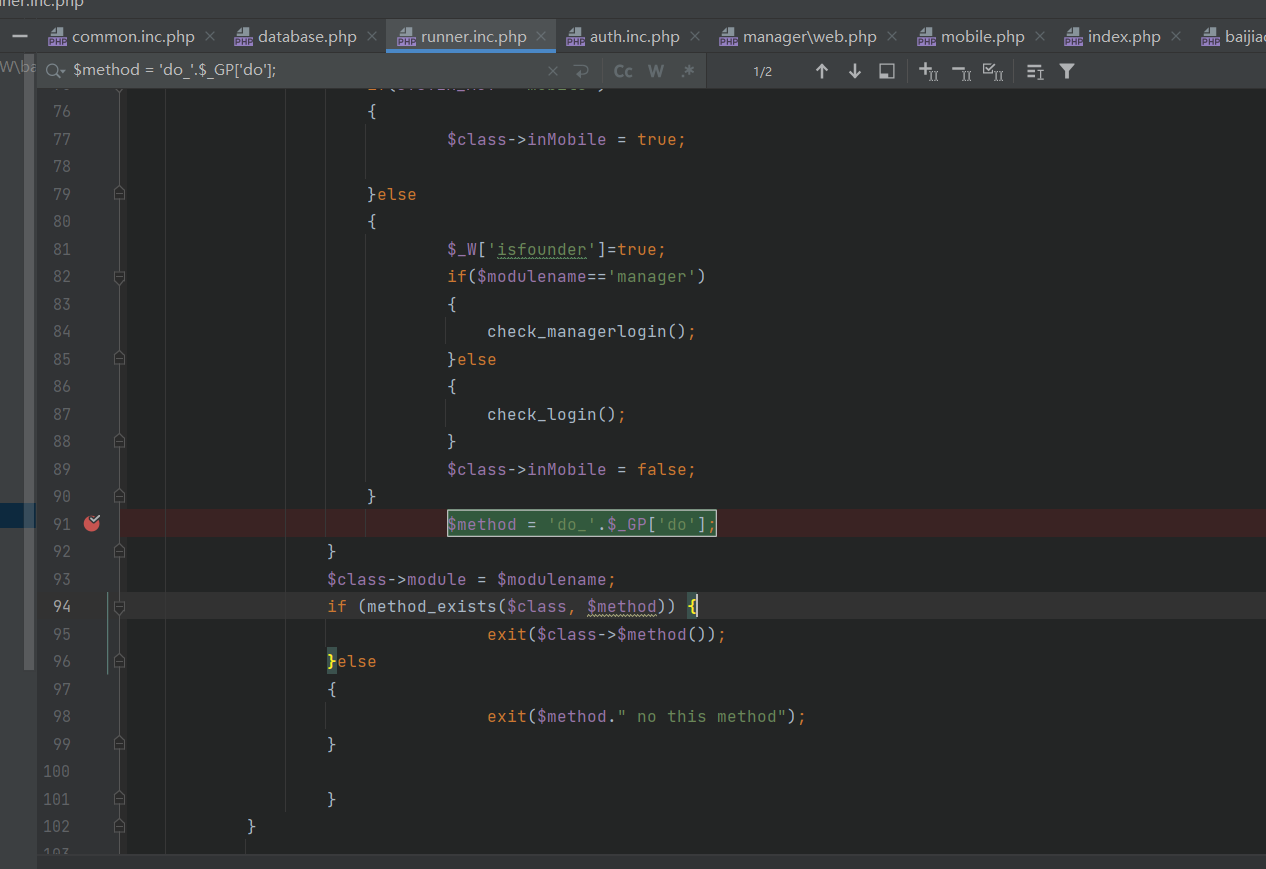This screenshot has width=1266, height=869.
Task: Clear the find field text
Action: tap(553, 71)
